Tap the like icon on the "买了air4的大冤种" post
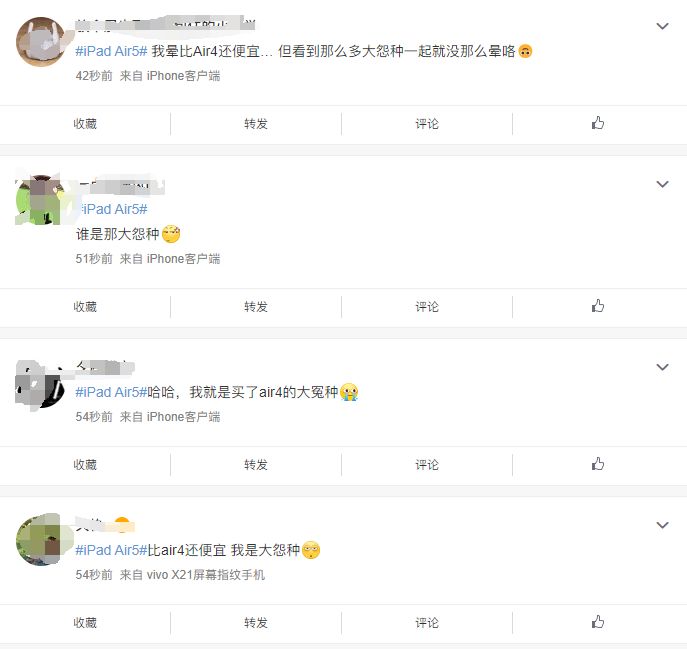 [598, 464]
